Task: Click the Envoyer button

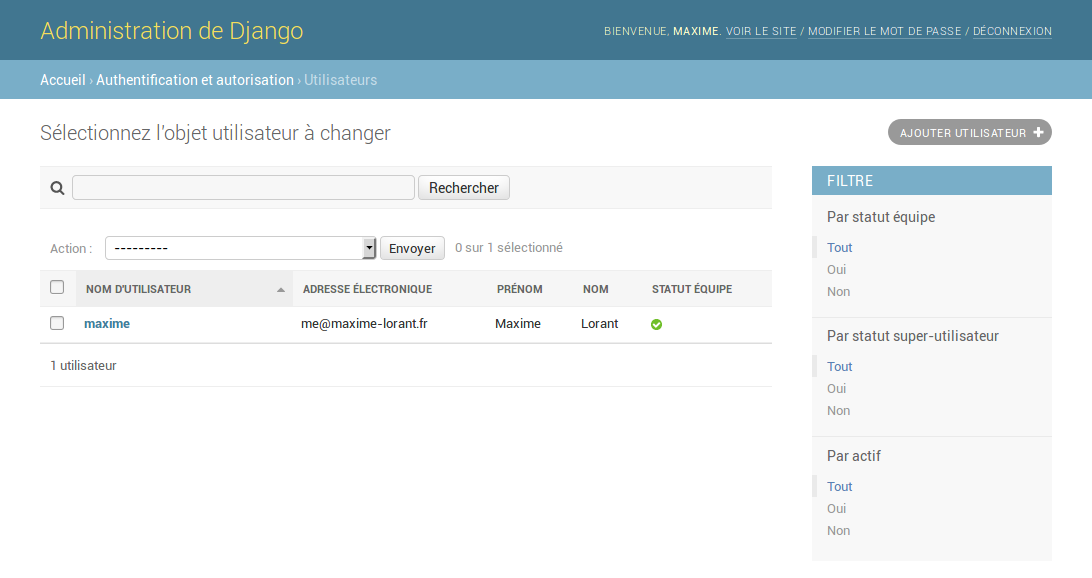Action: click(412, 248)
